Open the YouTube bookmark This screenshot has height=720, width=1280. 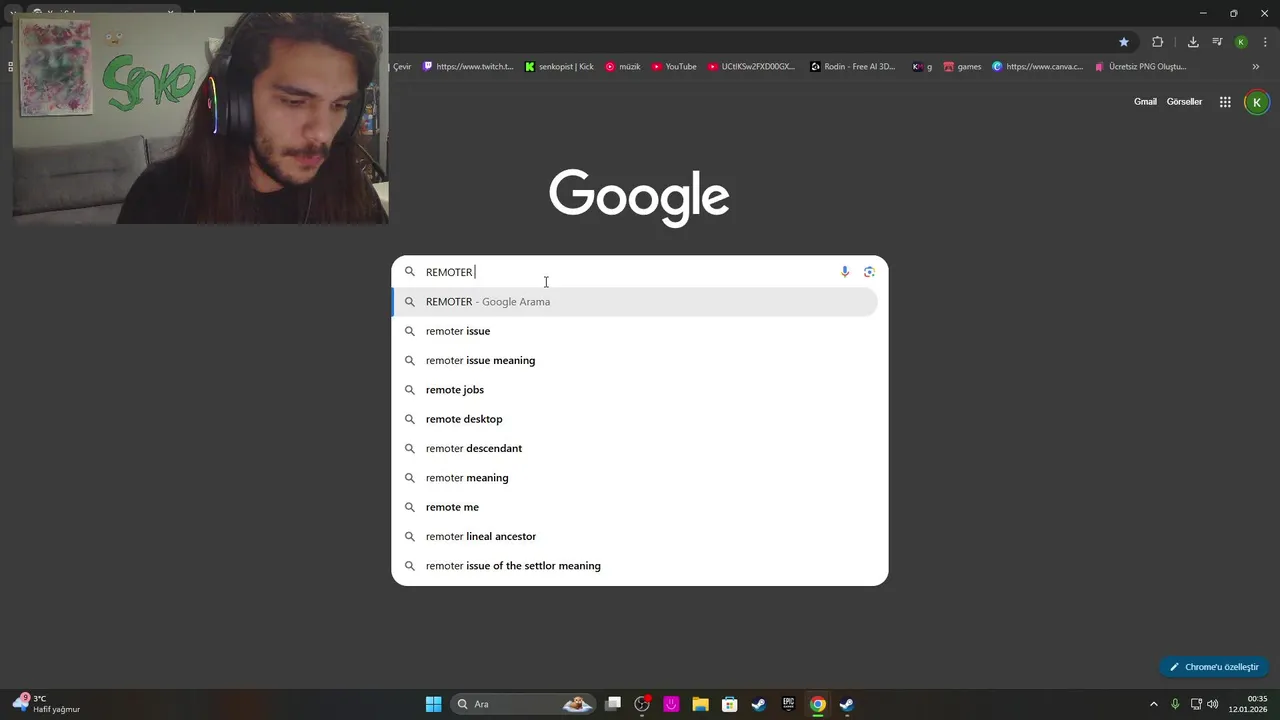pyautogui.click(x=674, y=67)
